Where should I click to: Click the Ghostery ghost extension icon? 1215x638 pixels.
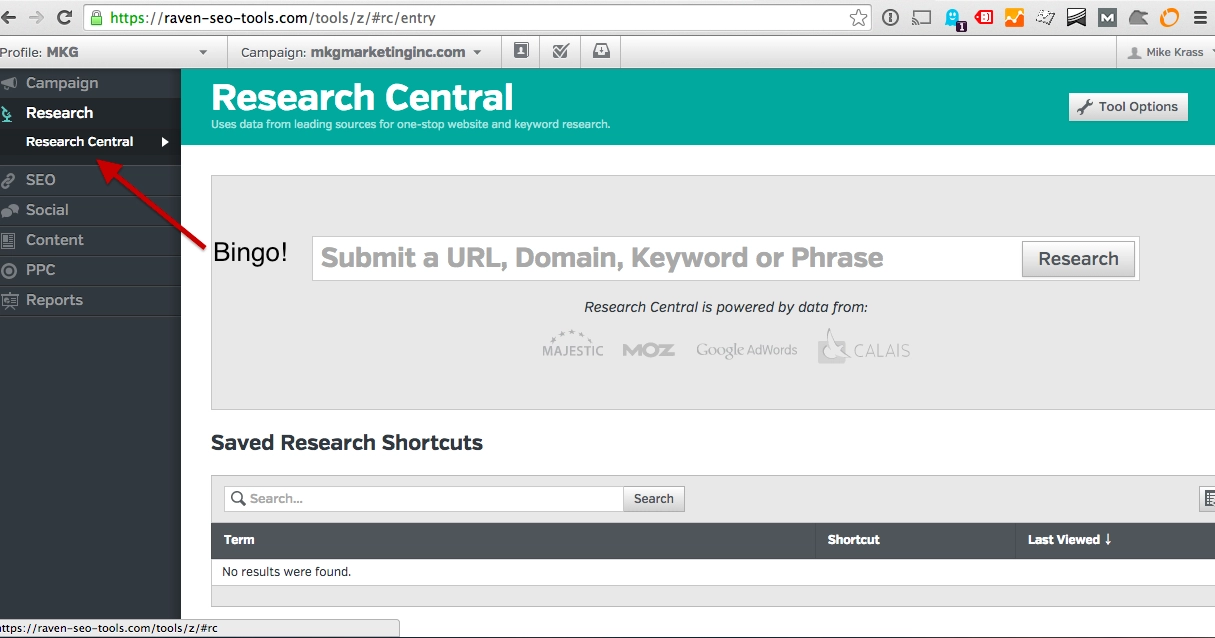point(956,18)
